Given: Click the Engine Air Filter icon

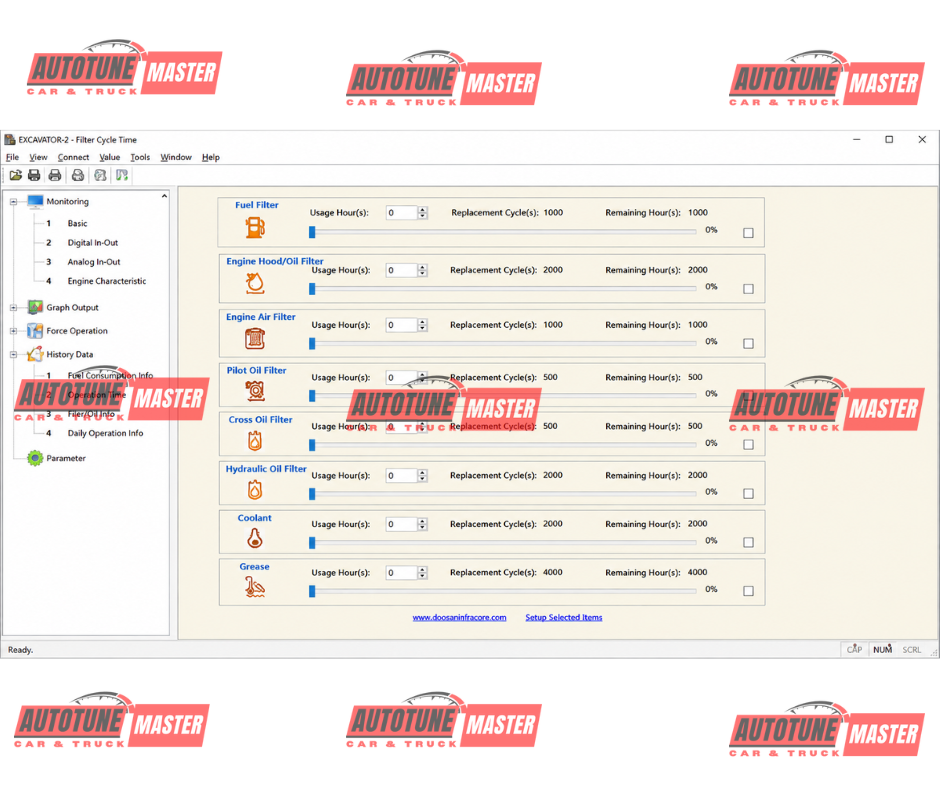Looking at the screenshot, I should click(x=255, y=339).
